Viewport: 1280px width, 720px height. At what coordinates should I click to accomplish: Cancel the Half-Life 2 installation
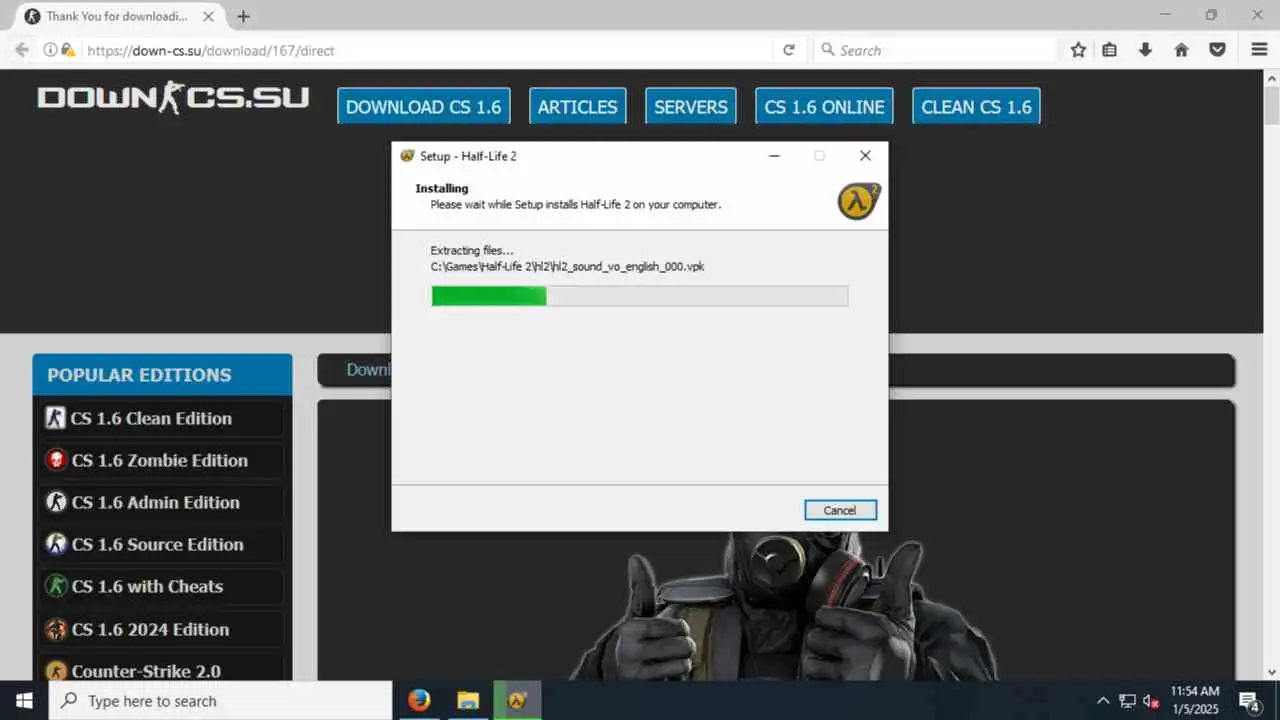[840, 510]
